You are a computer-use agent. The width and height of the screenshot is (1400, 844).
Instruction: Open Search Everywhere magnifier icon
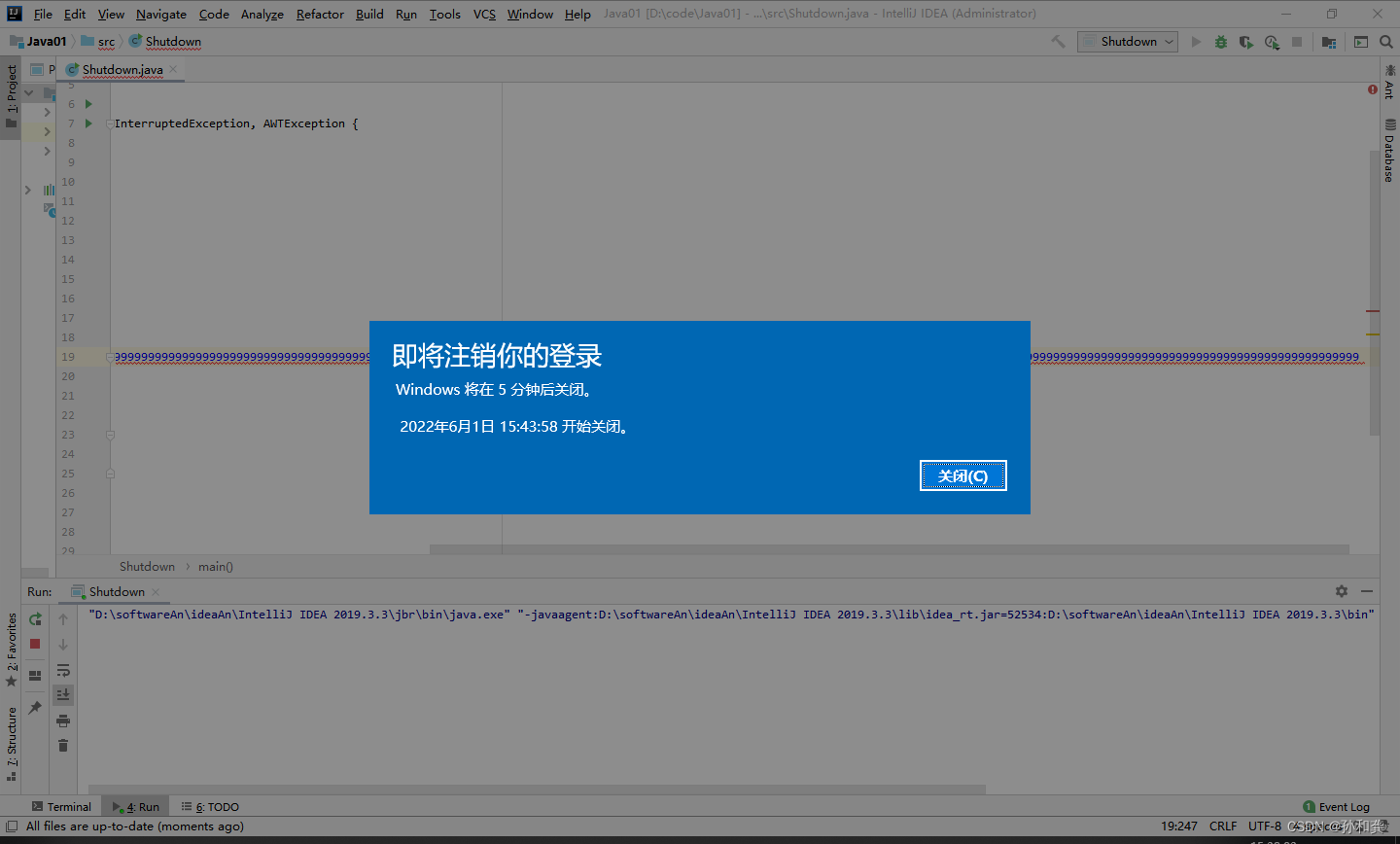click(x=1386, y=42)
